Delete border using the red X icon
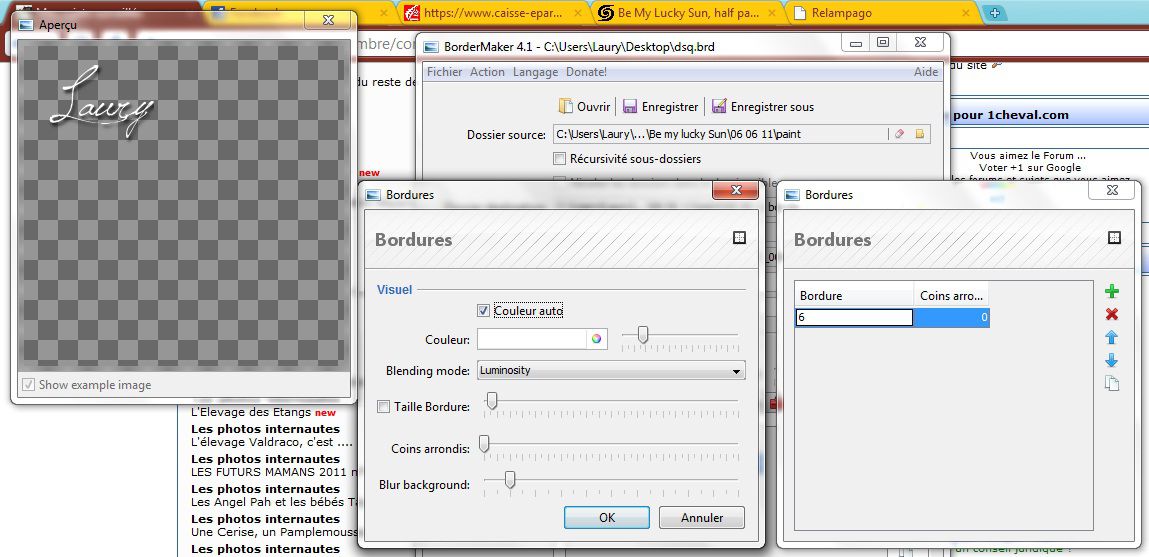This screenshot has height=557, width=1149. [x=1111, y=314]
